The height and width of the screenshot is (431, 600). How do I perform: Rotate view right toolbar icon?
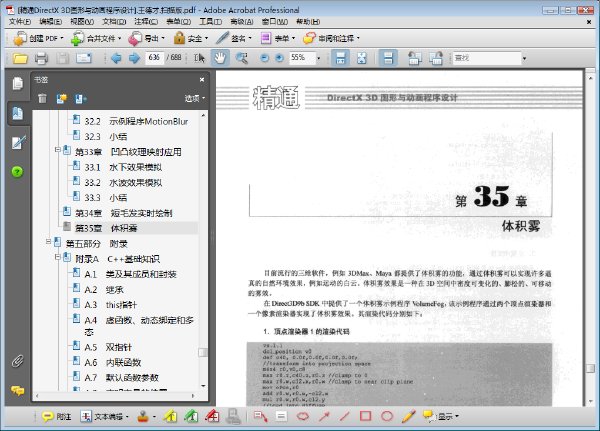(435, 58)
